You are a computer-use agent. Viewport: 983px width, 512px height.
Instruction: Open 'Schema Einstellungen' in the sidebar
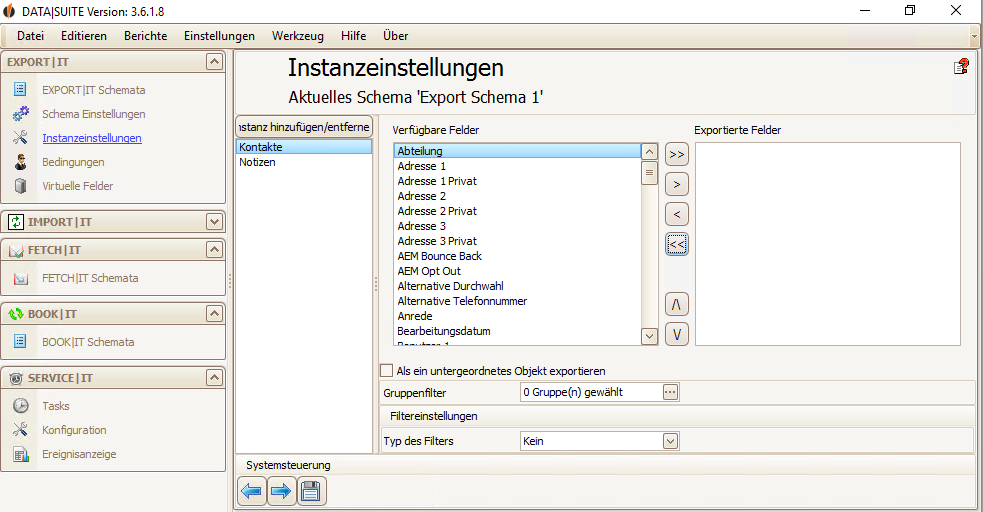(x=93, y=114)
